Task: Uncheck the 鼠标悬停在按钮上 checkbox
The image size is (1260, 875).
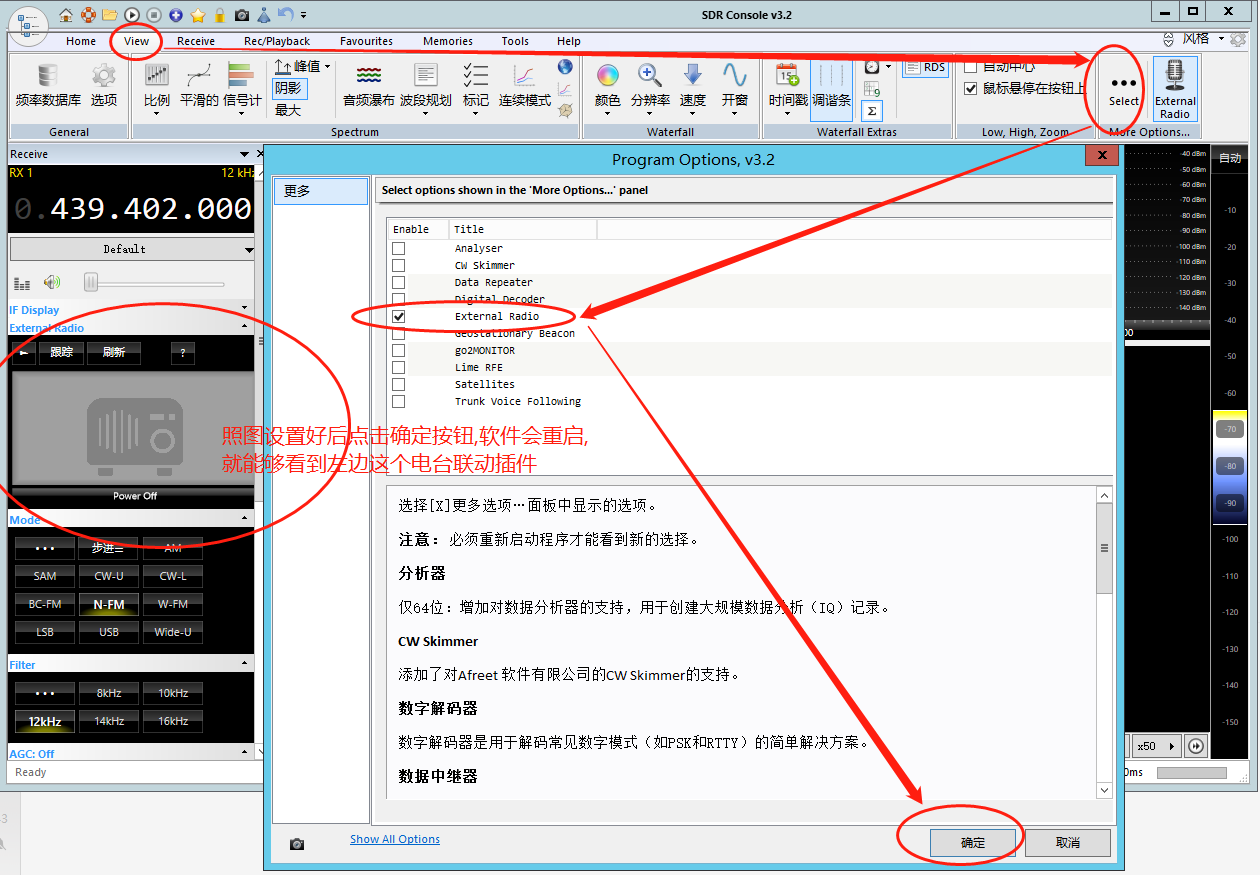Action: (970, 88)
